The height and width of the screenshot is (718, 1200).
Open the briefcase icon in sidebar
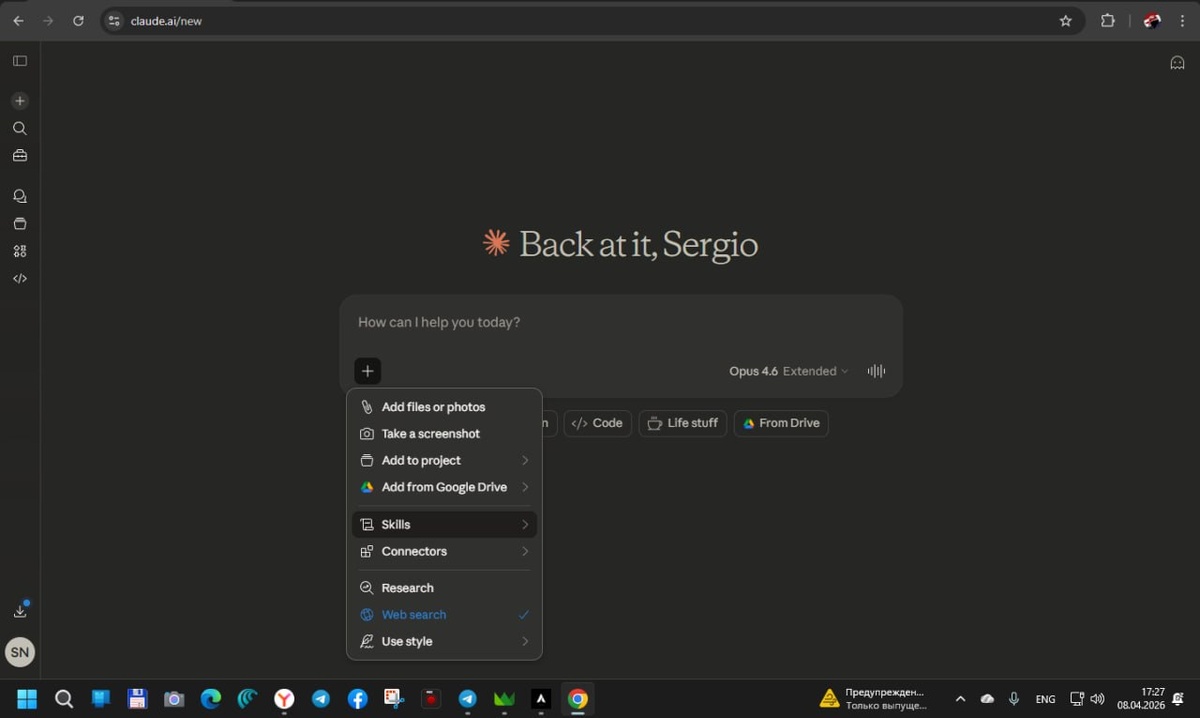(x=20, y=155)
